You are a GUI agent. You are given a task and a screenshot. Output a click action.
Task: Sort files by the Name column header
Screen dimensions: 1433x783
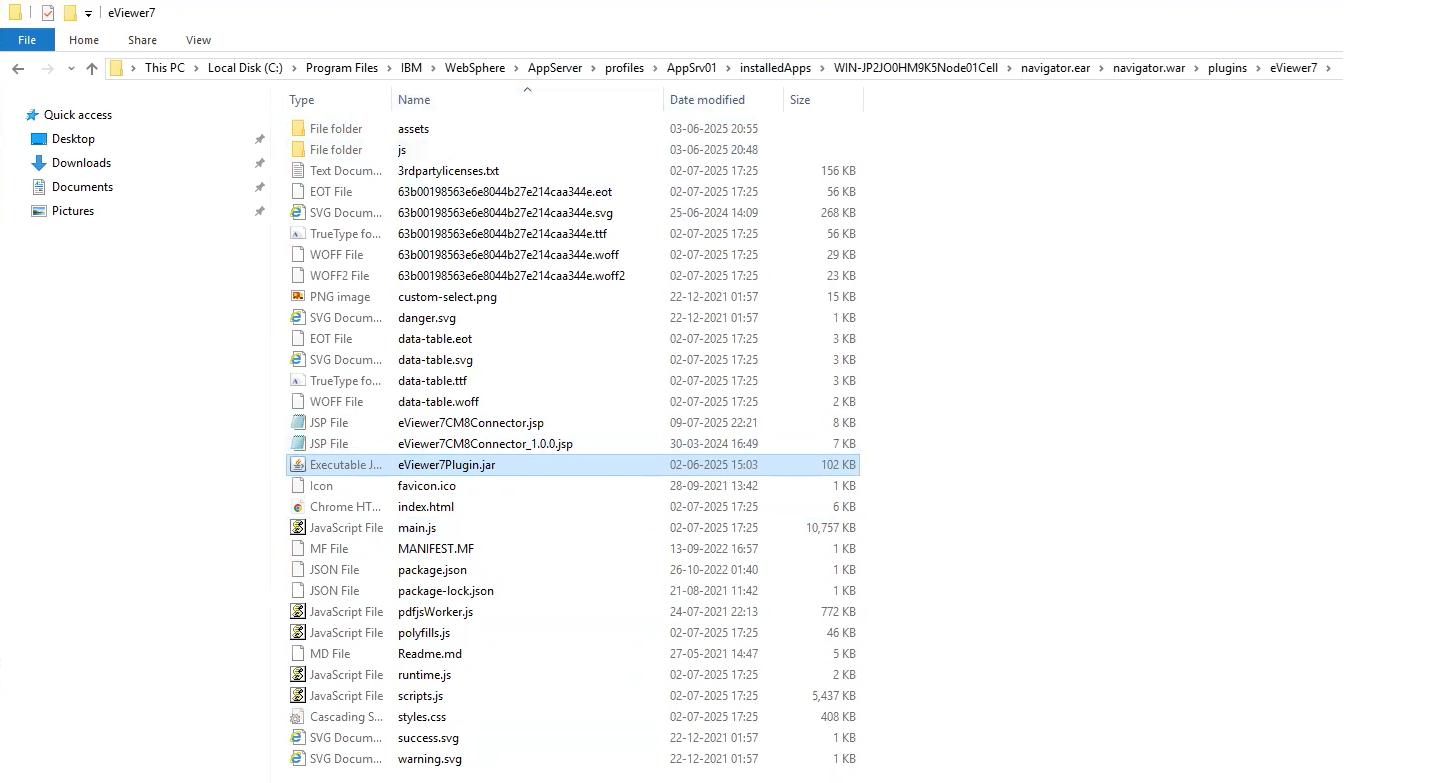[x=415, y=99]
